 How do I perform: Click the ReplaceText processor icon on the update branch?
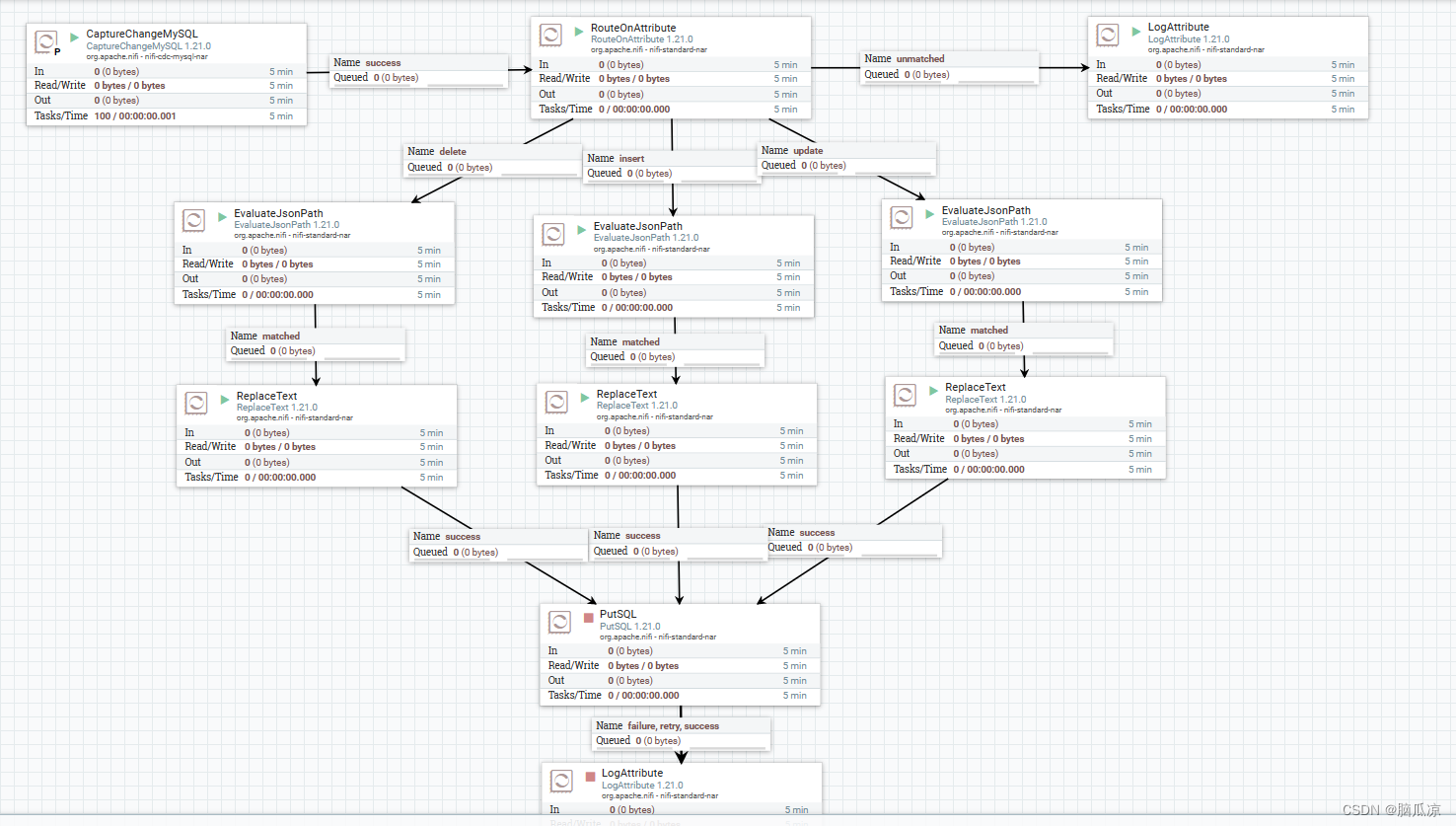[x=905, y=395]
